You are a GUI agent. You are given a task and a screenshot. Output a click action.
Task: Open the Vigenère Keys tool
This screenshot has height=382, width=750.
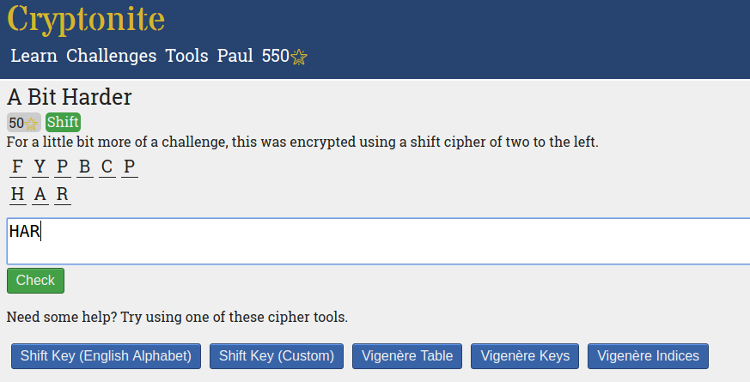click(525, 356)
